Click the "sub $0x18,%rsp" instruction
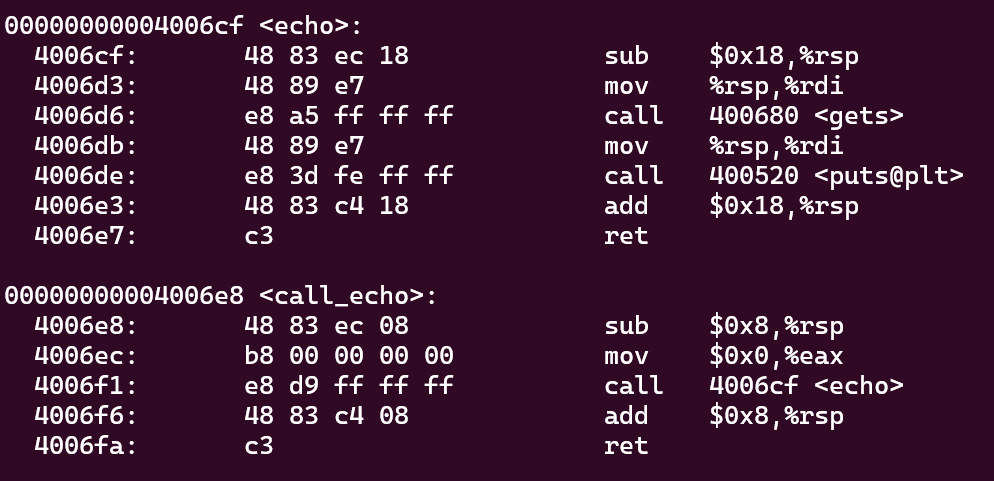 point(731,56)
